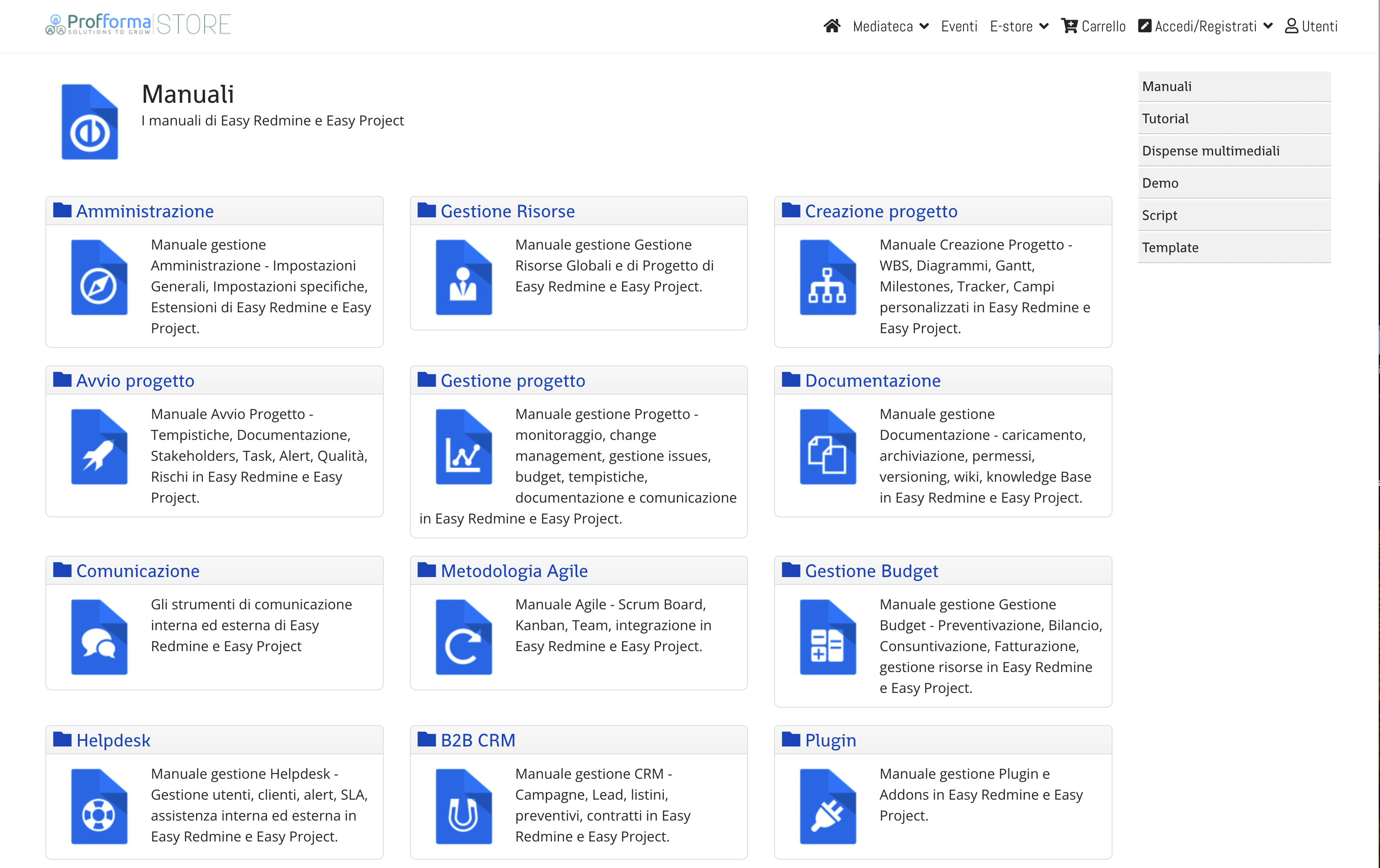Click the folder icon beside Gestione Budget
This screenshot has height=868, width=1380.
[x=791, y=570]
